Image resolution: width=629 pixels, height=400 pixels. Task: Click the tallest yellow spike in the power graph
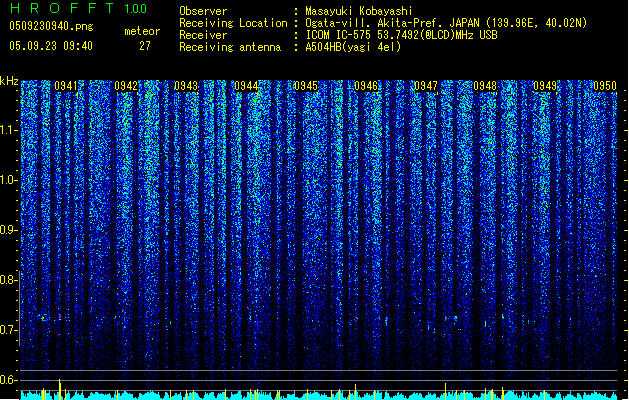point(60,389)
